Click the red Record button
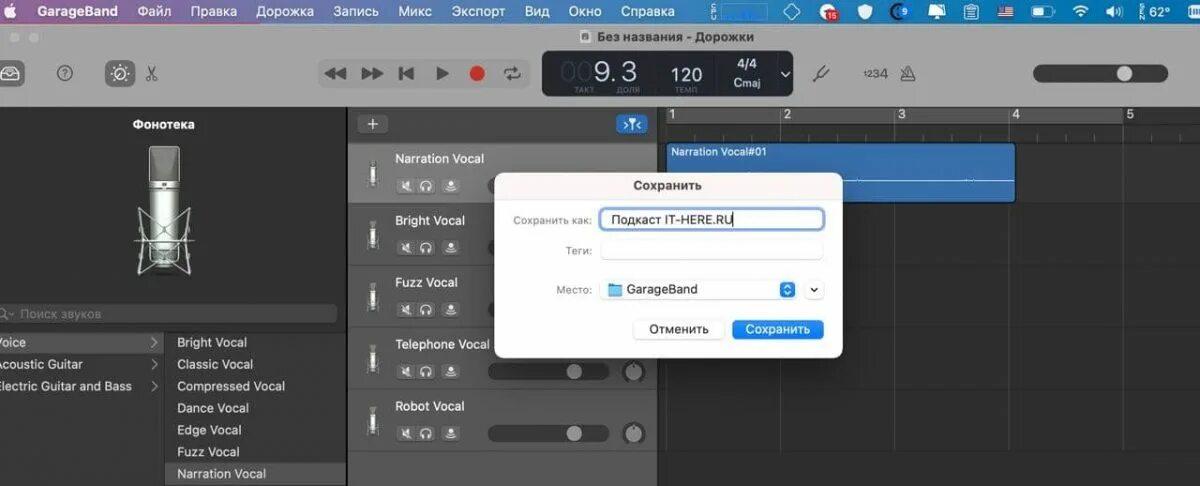Viewport: 1200px width, 486px height. (x=477, y=74)
